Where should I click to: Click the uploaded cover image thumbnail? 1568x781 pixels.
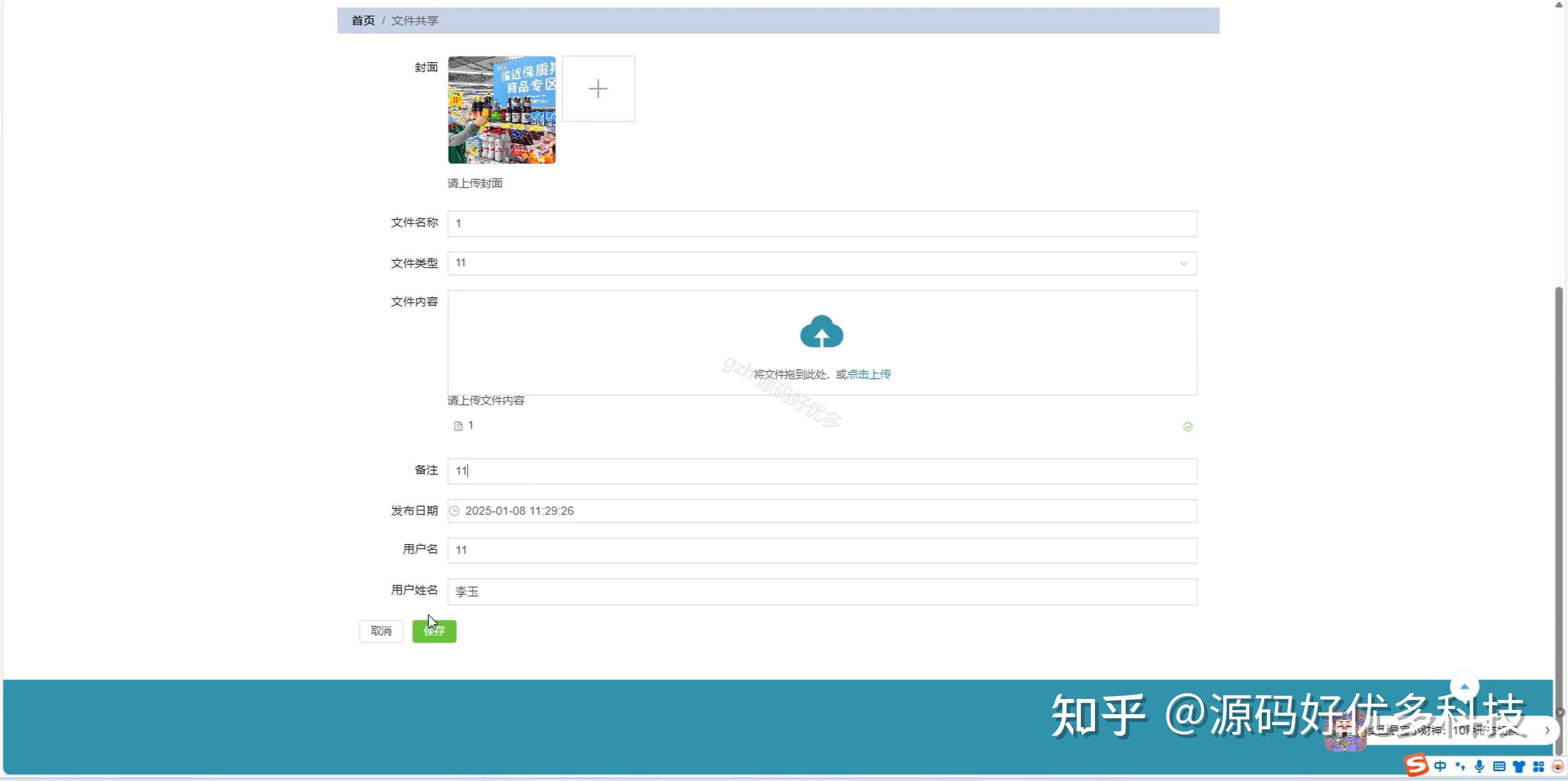(502, 110)
